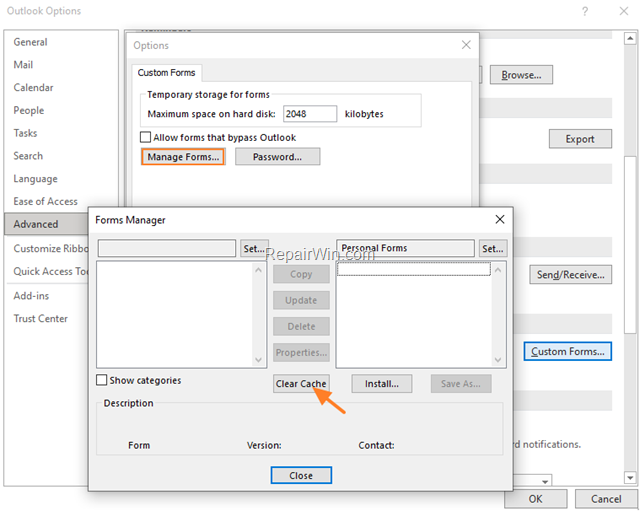This screenshot has height=511, width=640.
Task: Close the Options dialog with X icon
Action: tap(466, 45)
